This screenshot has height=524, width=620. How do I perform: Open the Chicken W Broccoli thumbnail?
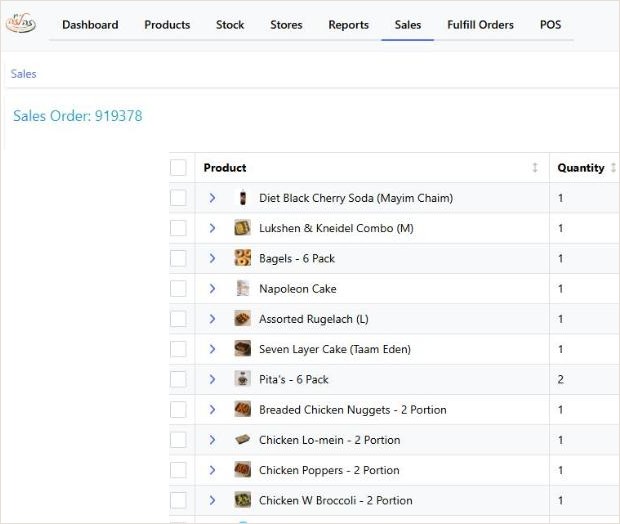242,500
